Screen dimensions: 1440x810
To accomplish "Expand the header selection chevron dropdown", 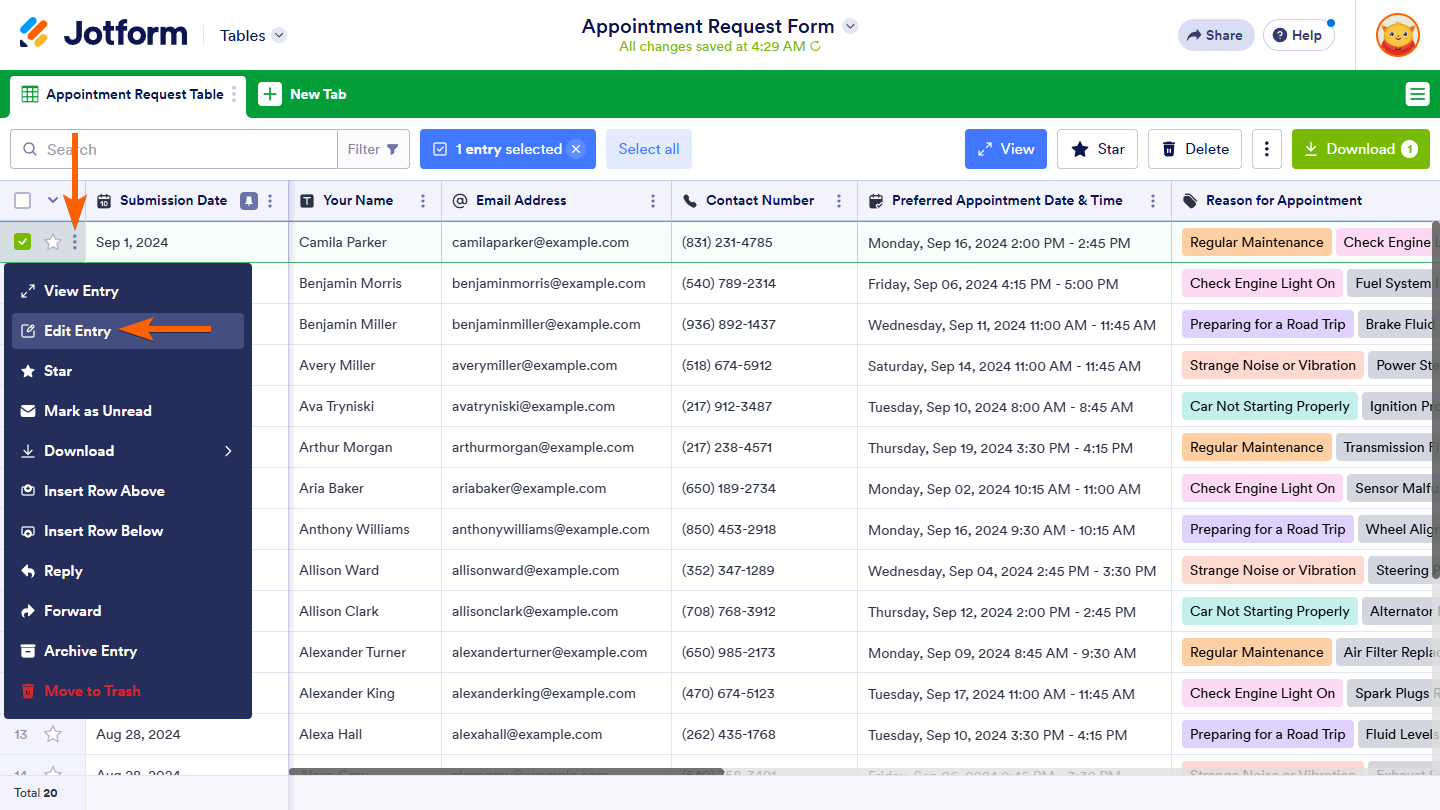I will [x=53, y=200].
